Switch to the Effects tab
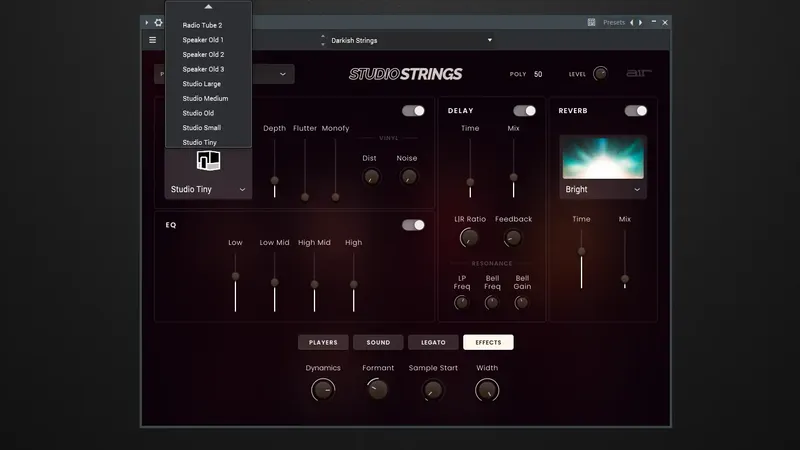The width and height of the screenshot is (800, 450). pos(488,342)
